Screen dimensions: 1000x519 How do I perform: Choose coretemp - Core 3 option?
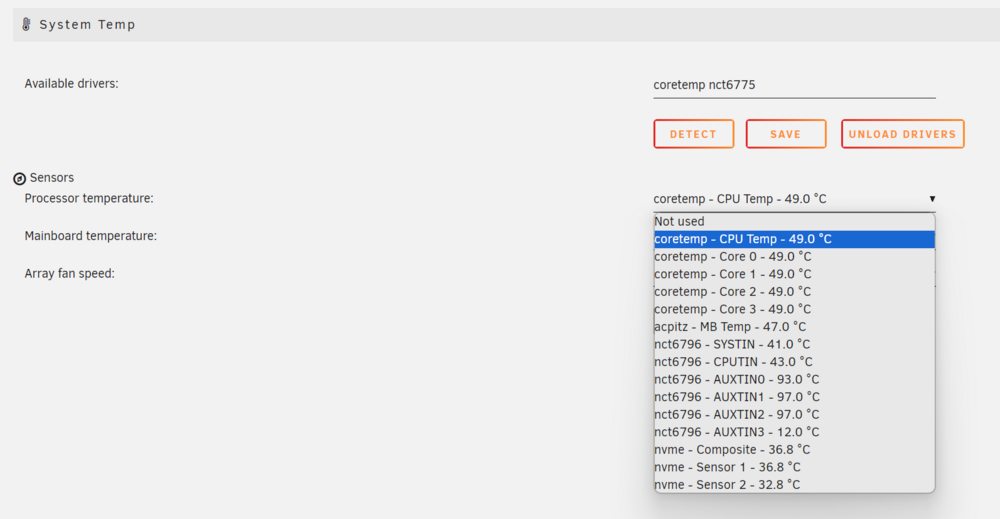click(x=794, y=309)
